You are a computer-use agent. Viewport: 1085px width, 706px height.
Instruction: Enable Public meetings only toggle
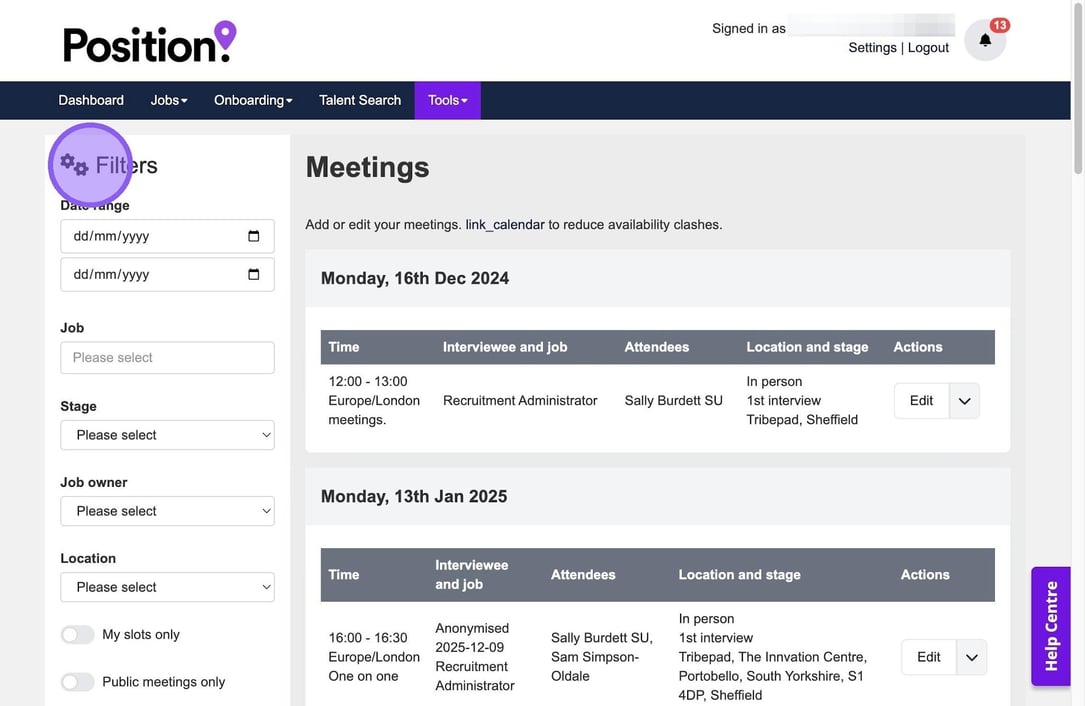(78, 682)
